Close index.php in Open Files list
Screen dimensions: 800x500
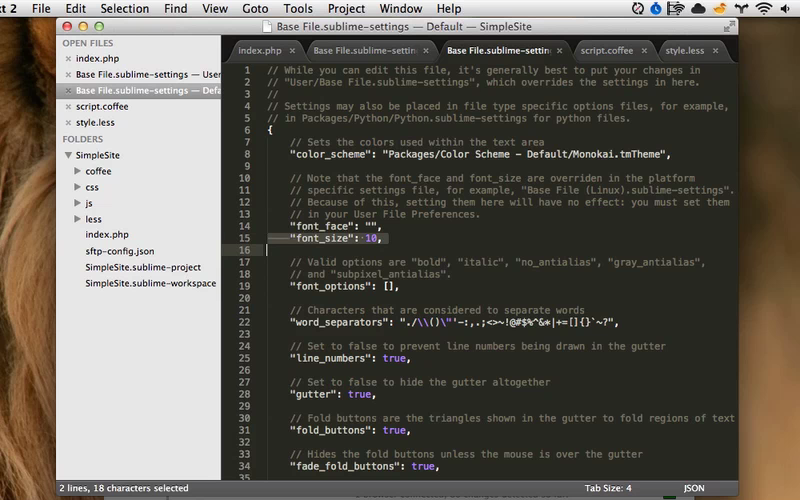68,59
